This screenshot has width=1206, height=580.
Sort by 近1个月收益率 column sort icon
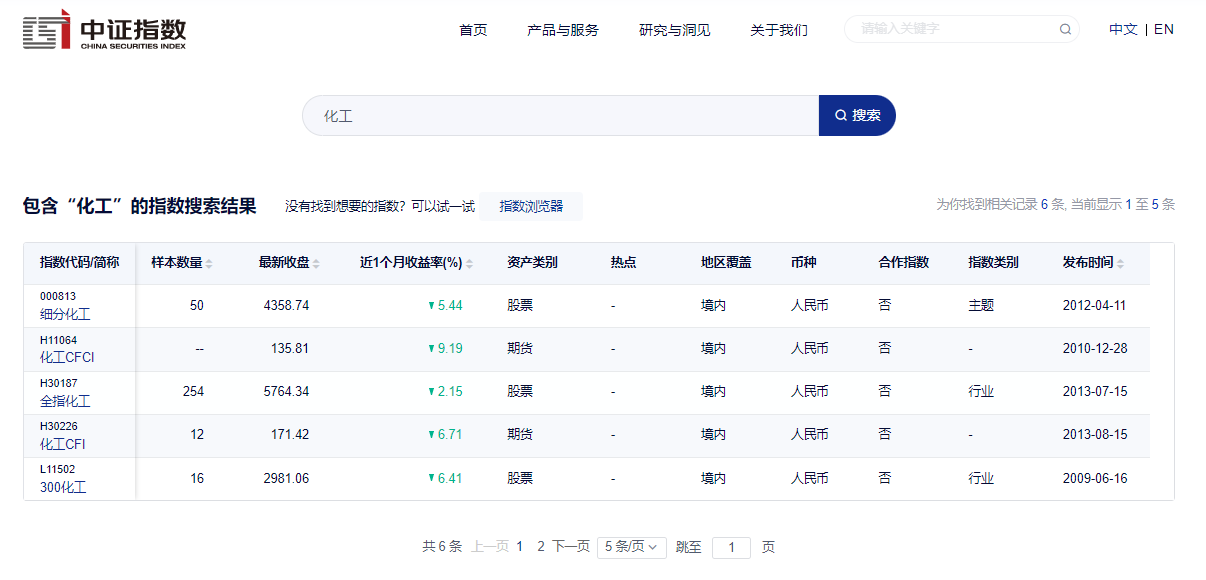(469, 264)
